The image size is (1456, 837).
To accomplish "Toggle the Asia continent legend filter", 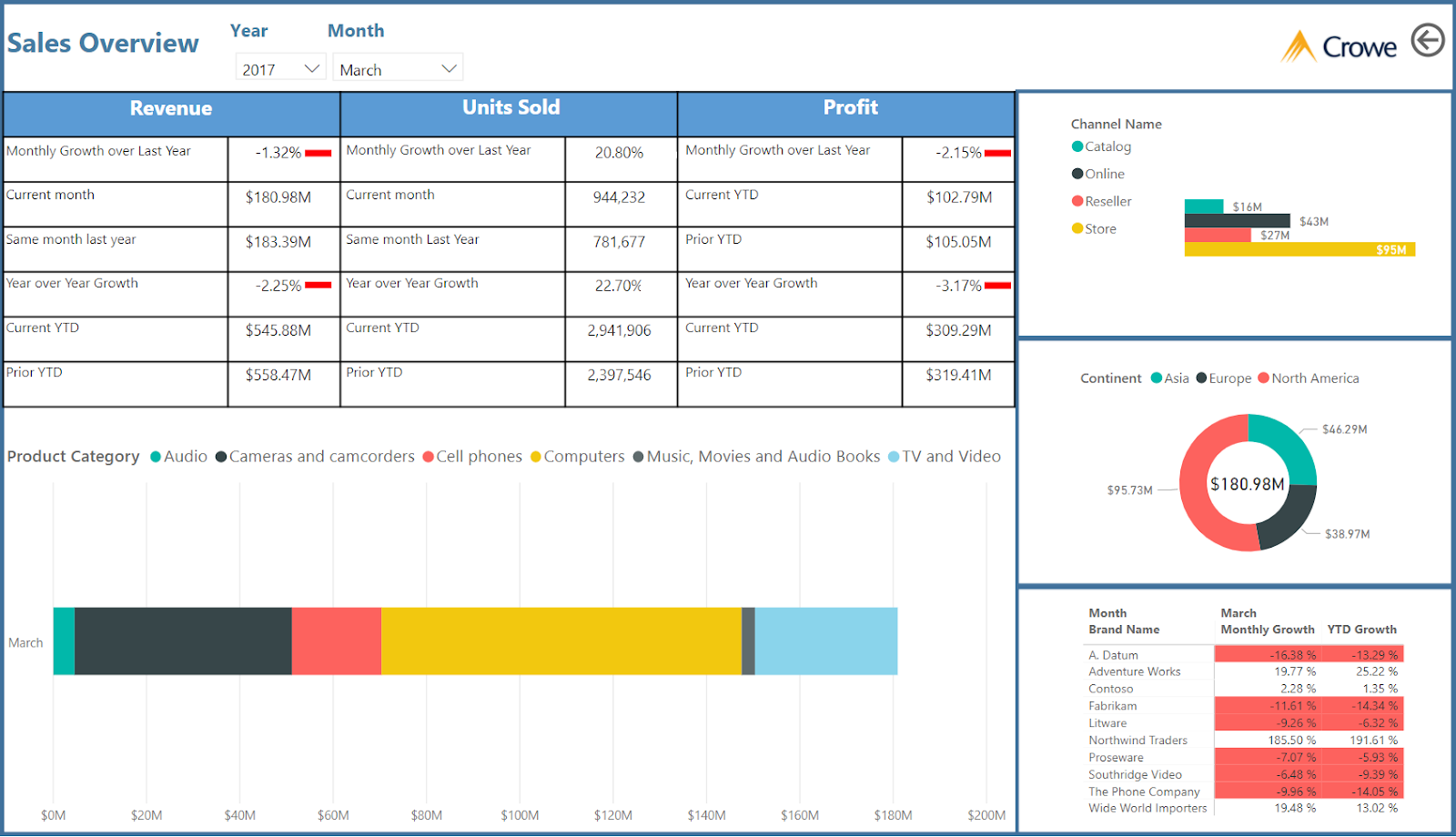I will (x=1157, y=378).
